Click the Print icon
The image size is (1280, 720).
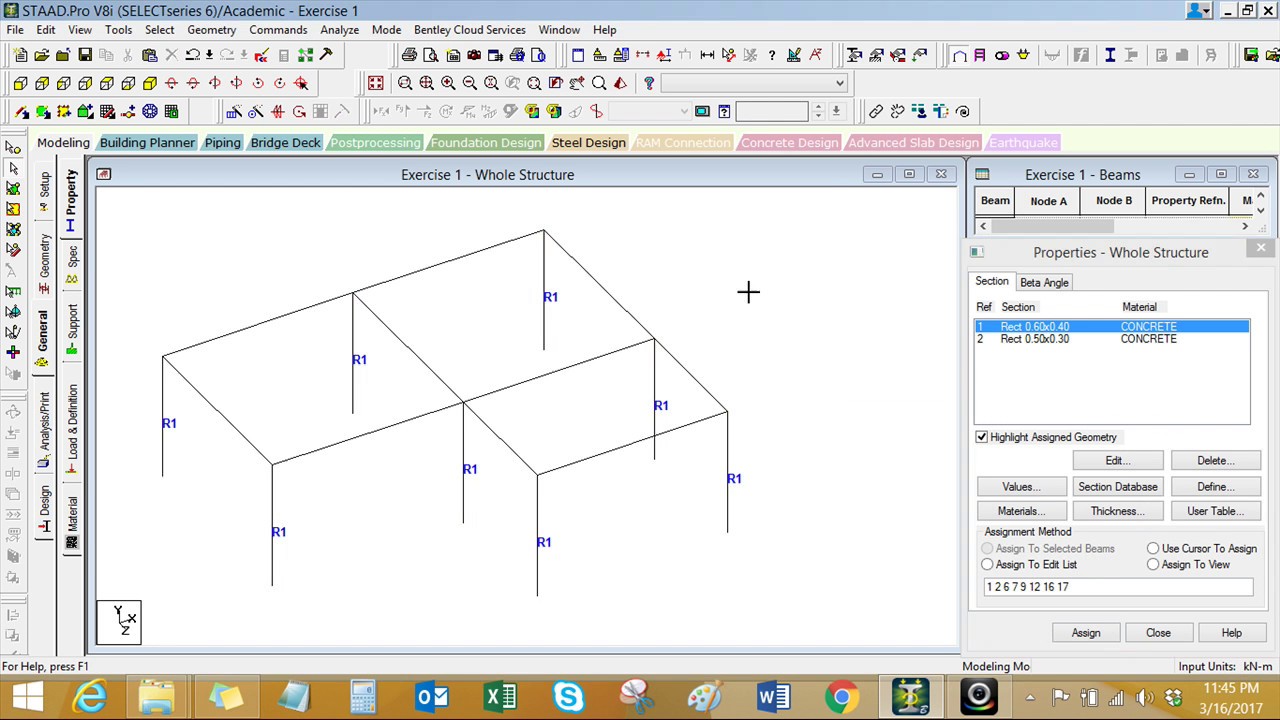point(410,55)
